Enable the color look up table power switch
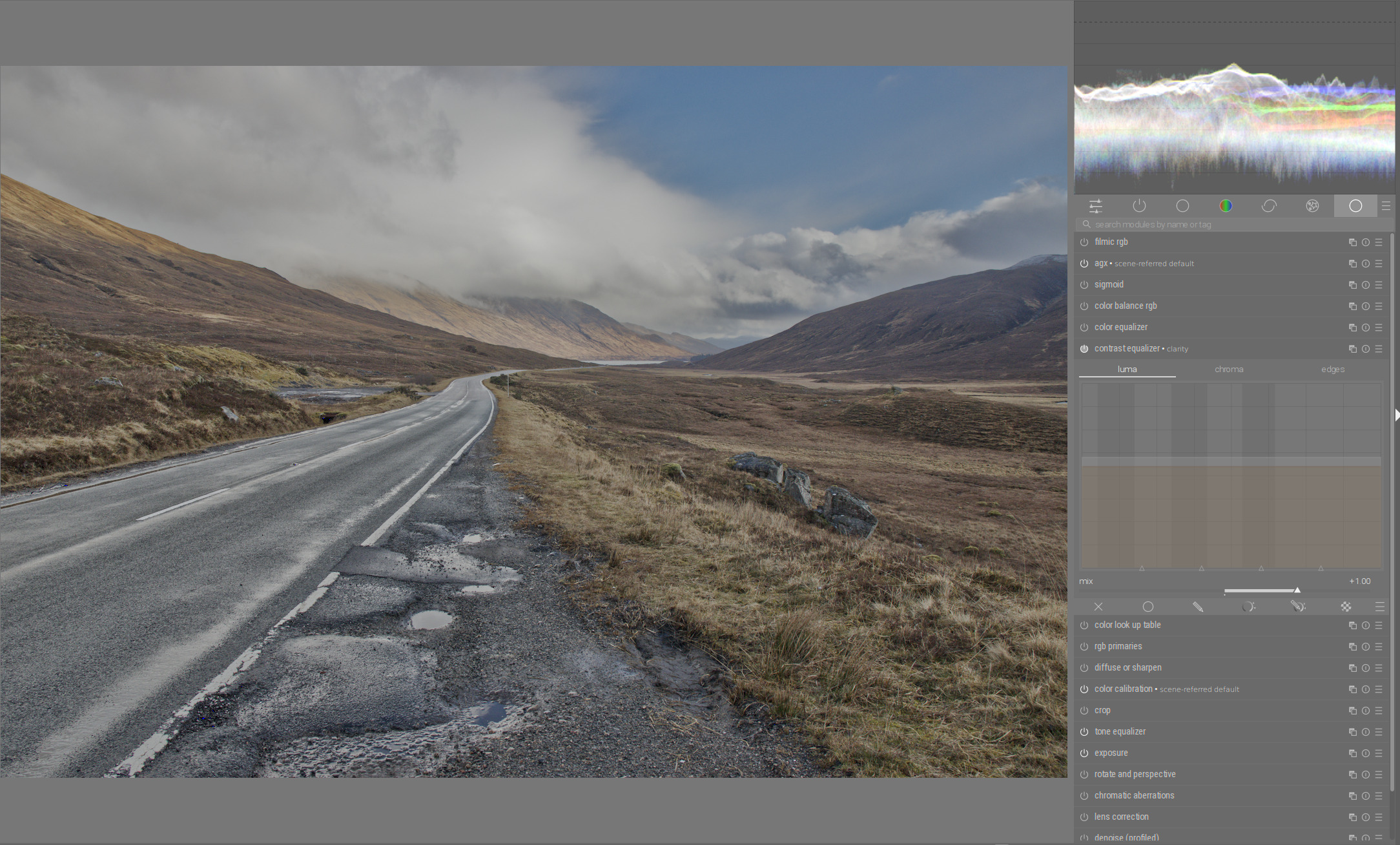 point(1084,625)
